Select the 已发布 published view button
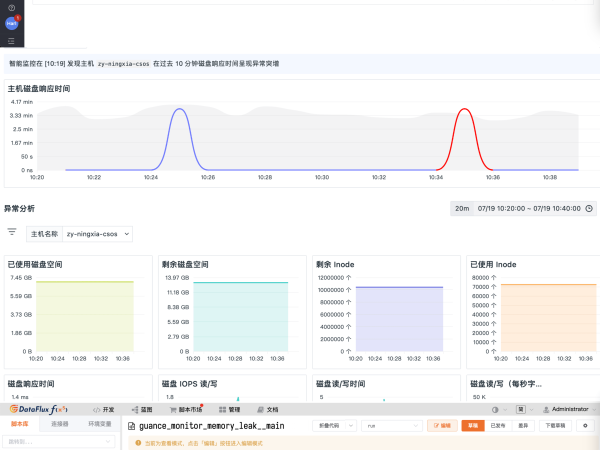This screenshot has width=600, height=450. coord(498,426)
